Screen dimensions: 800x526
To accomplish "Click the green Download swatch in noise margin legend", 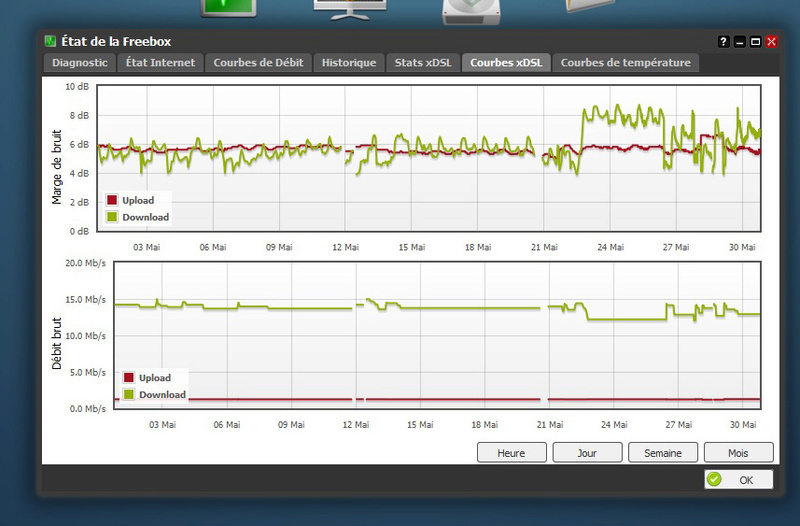I will click(x=112, y=217).
